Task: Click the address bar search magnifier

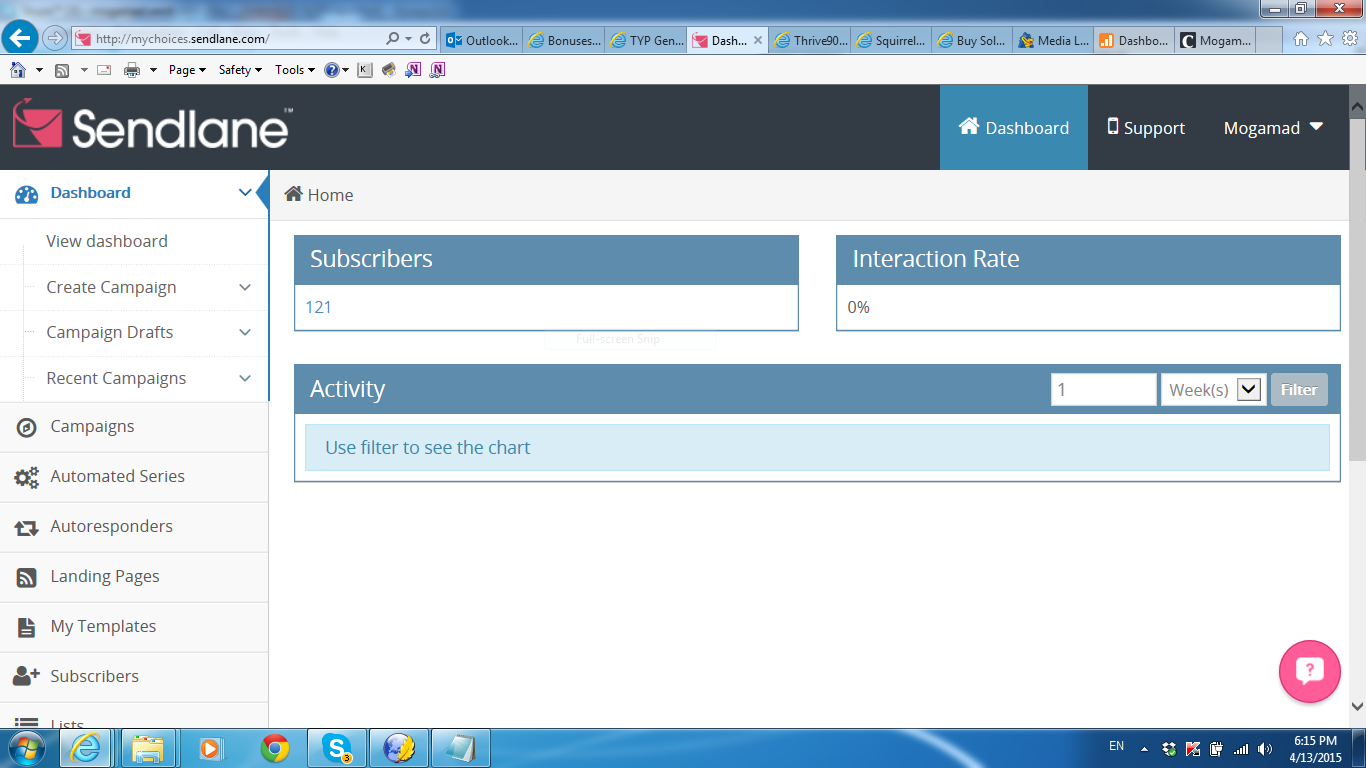Action: [393, 39]
